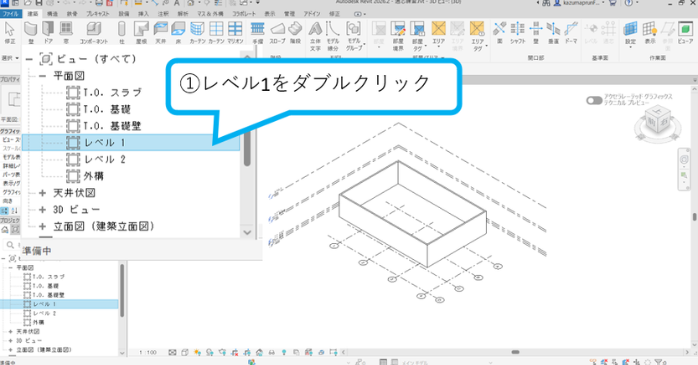
Task: Select the 柱 column tool
Action: coord(122,32)
